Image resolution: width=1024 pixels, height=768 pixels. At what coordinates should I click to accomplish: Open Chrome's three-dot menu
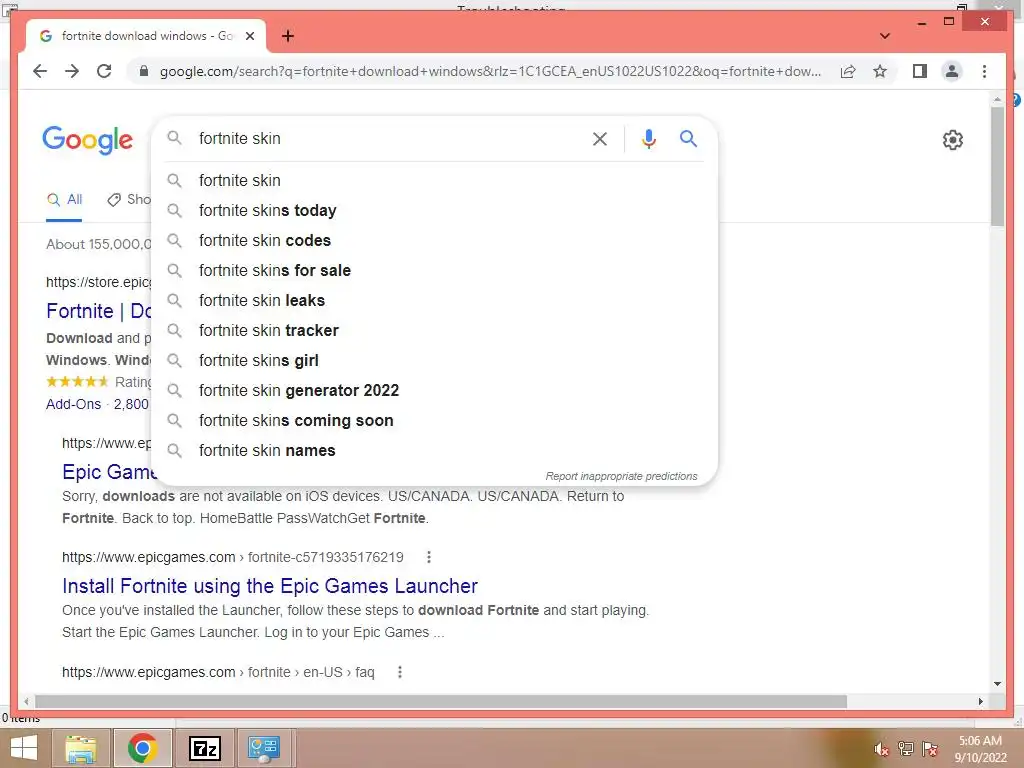pos(984,71)
